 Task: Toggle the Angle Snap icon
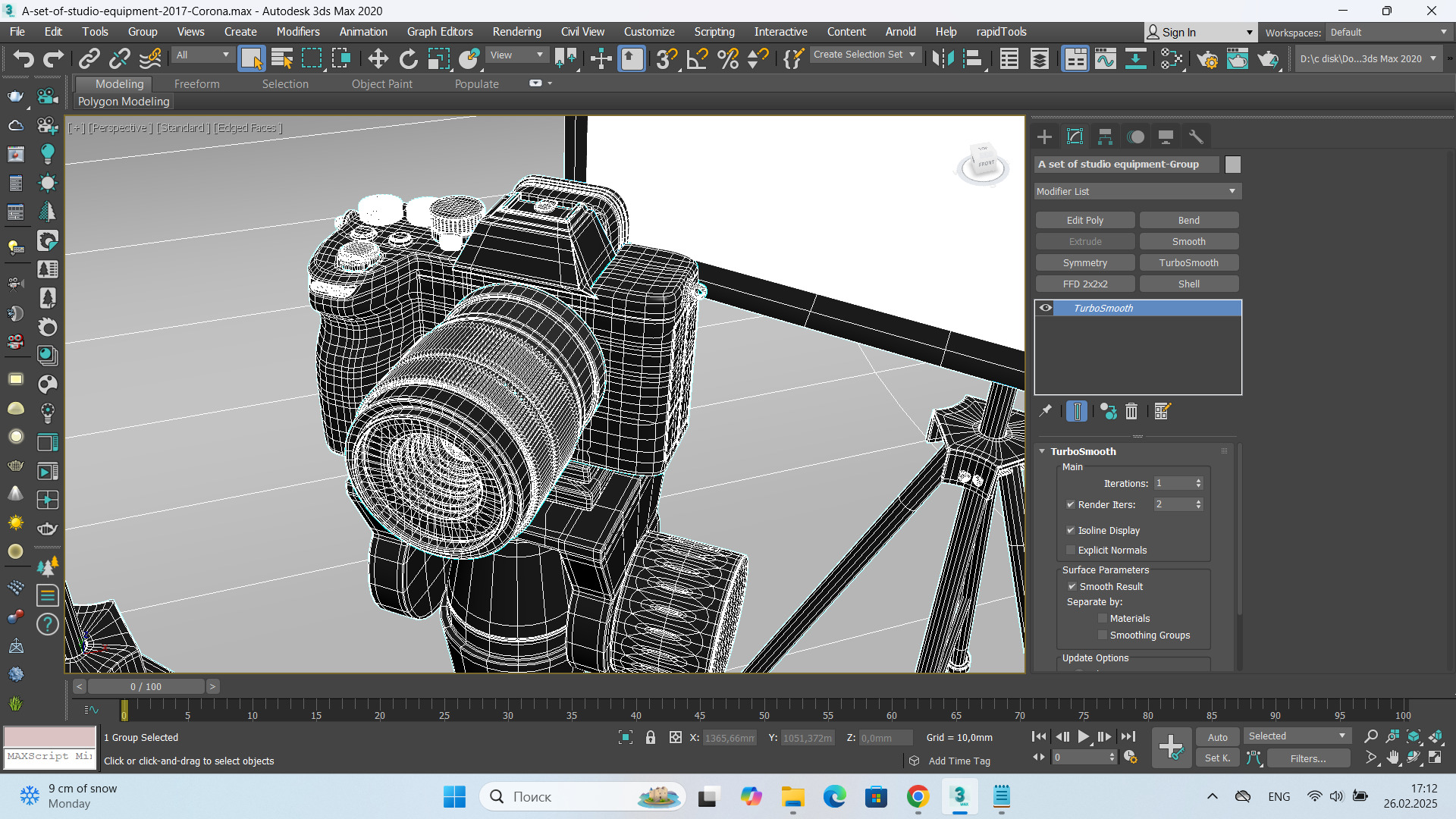coord(697,58)
